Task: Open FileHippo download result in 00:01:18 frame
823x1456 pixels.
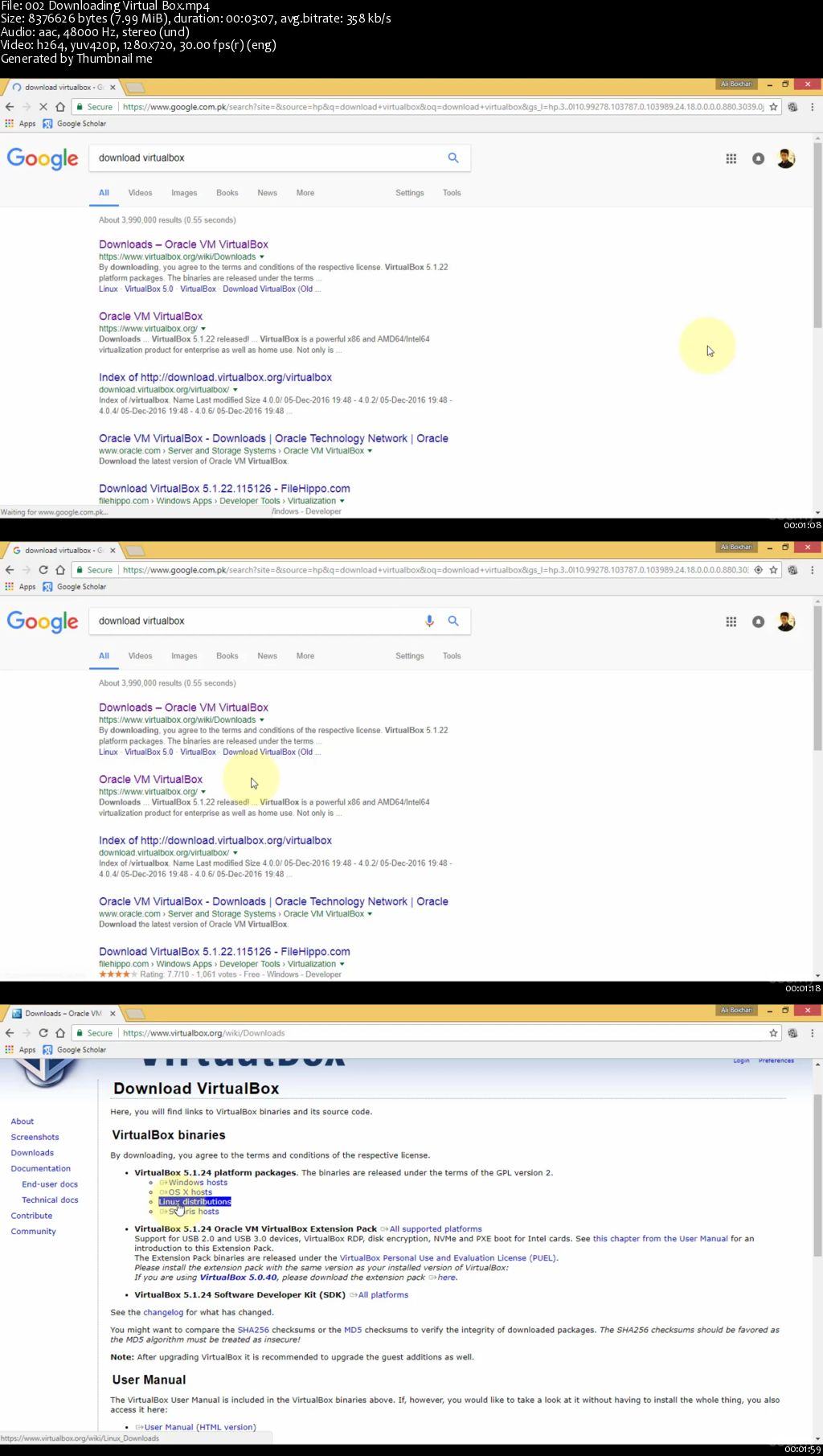Action: coord(224,951)
